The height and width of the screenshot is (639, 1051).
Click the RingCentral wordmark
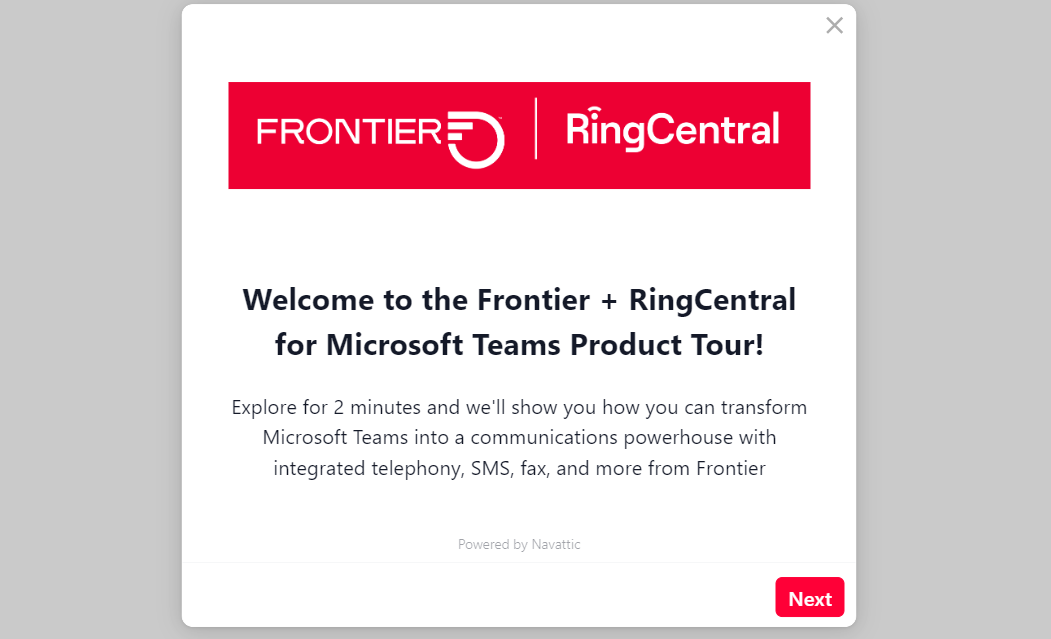(x=671, y=131)
